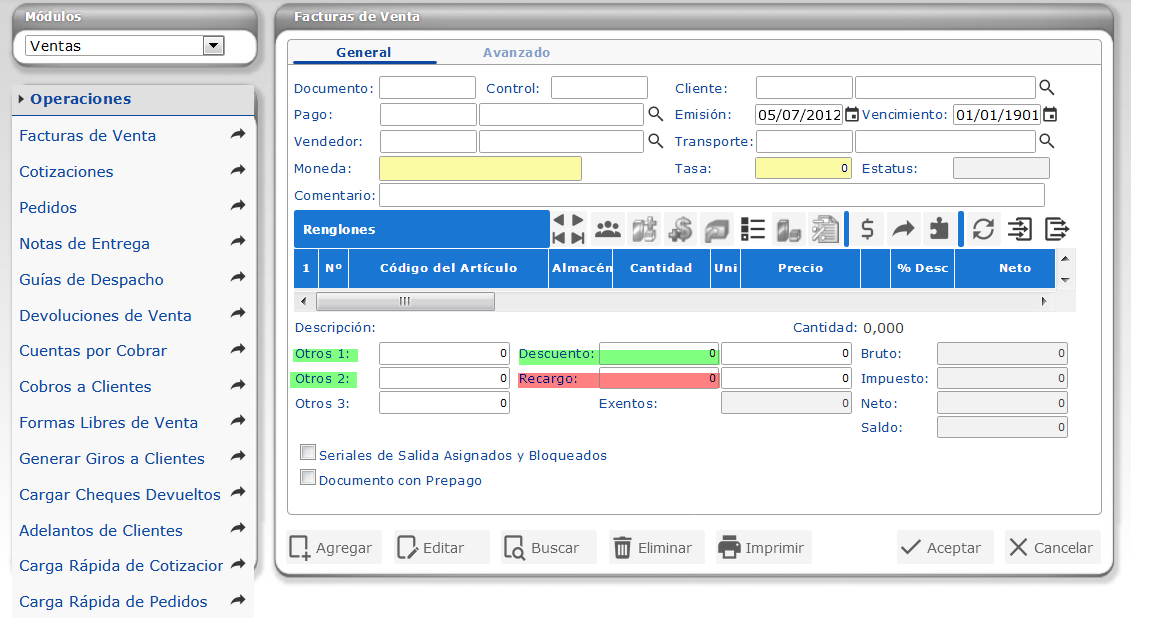Open the Emisión calendar picker
Image resolution: width=1165 pixels, height=618 pixels.
[851, 115]
